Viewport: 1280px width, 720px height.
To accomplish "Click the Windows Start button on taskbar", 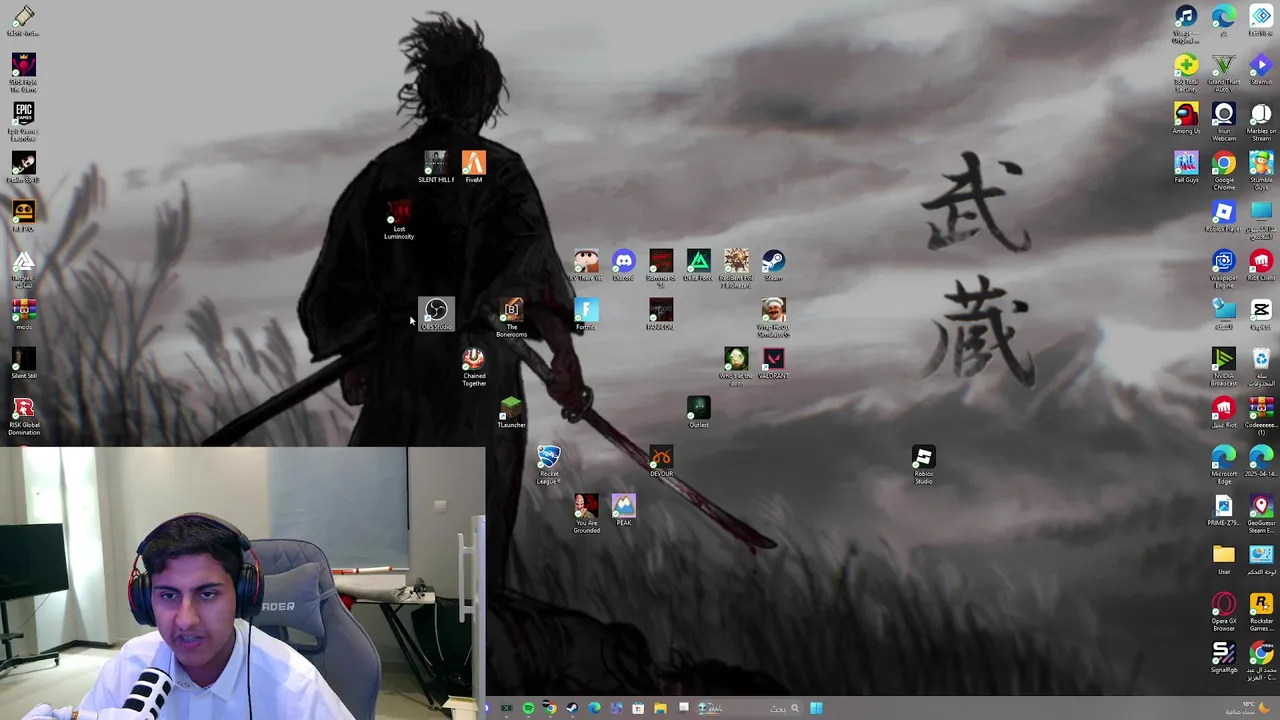I will 816,708.
